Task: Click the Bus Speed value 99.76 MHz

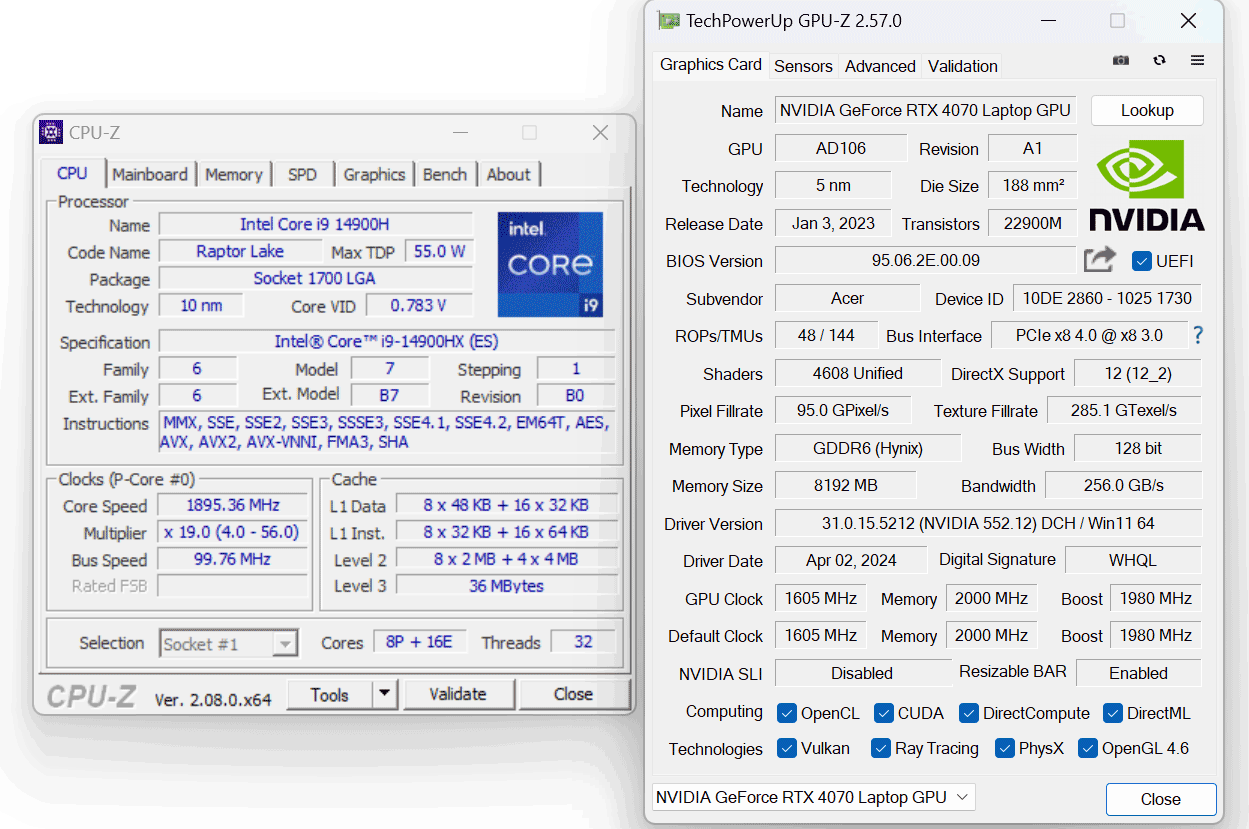Action: pyautogui.click(x=233, y=559)
